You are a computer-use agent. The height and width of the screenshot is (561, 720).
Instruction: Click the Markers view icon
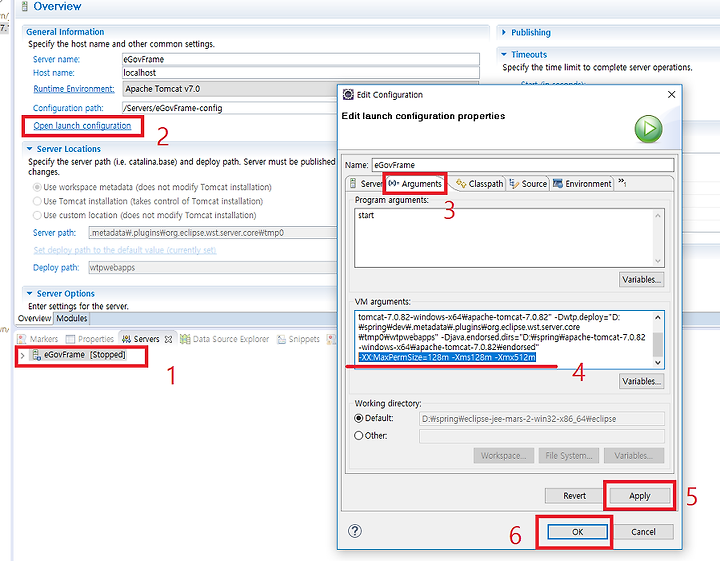(22, 339)
